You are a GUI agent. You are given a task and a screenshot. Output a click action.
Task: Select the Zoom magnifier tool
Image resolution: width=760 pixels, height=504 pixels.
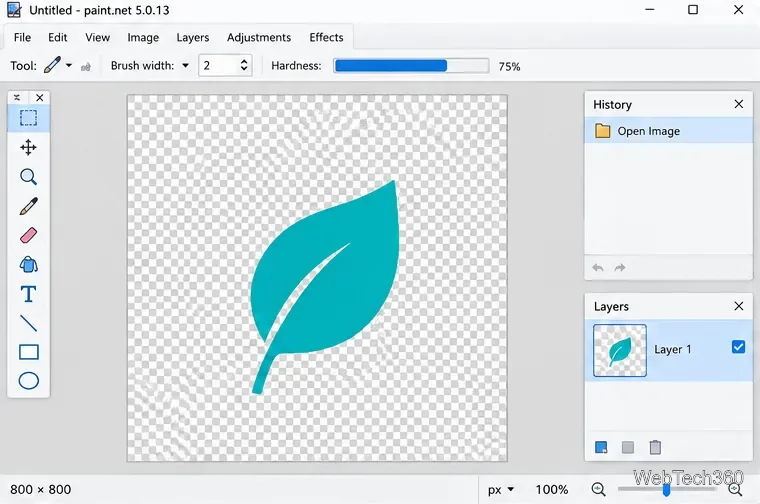(28, 177)
